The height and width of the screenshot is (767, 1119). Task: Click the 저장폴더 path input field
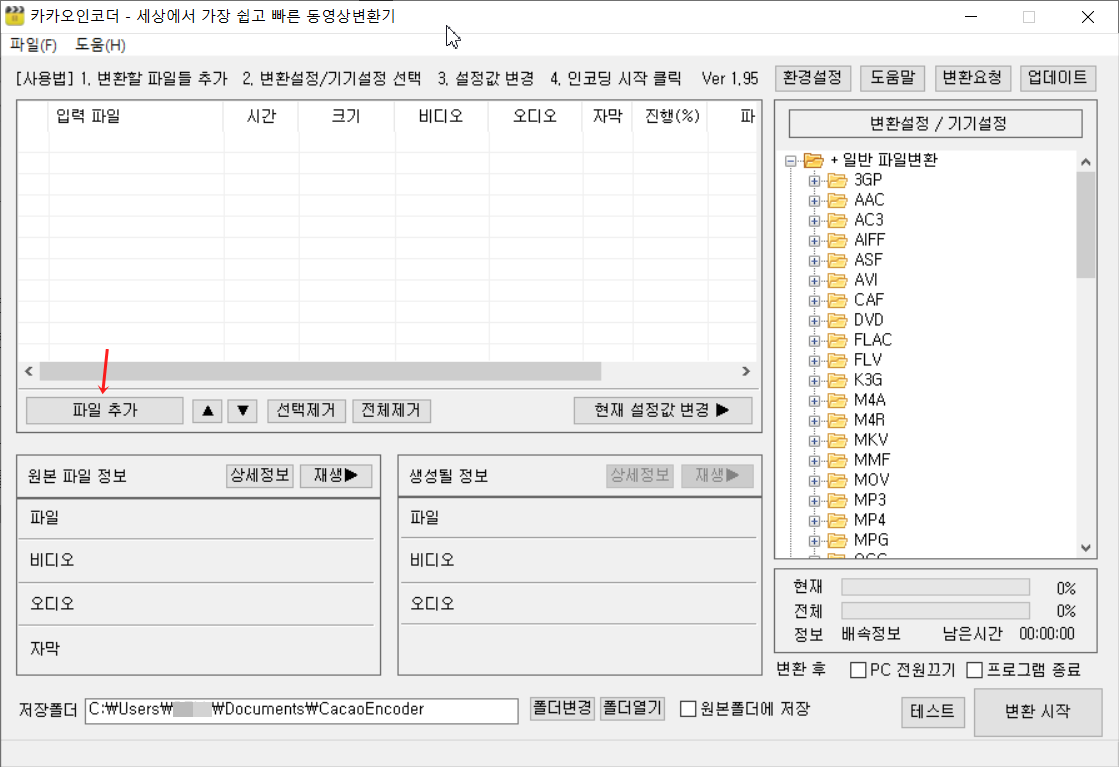[301, 711]
